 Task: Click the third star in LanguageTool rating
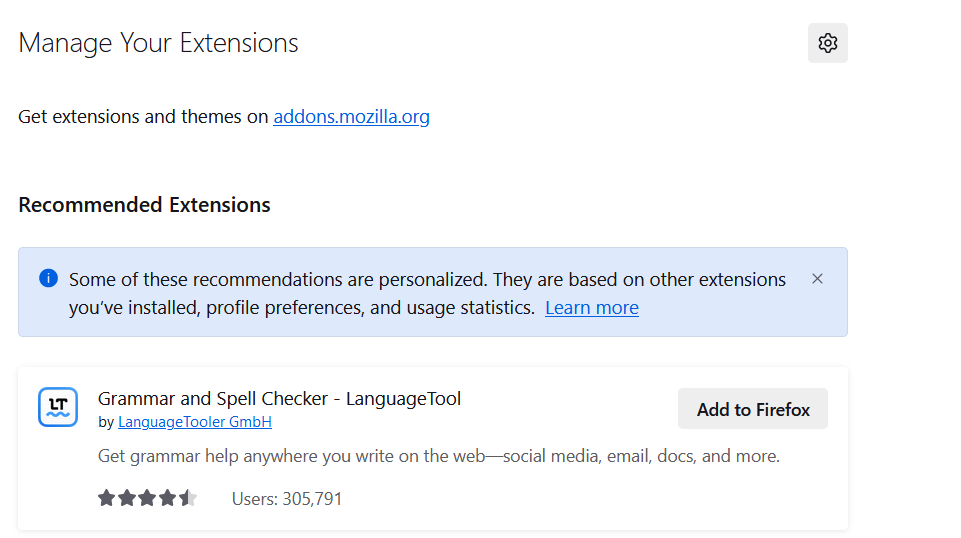pos(147,498)
